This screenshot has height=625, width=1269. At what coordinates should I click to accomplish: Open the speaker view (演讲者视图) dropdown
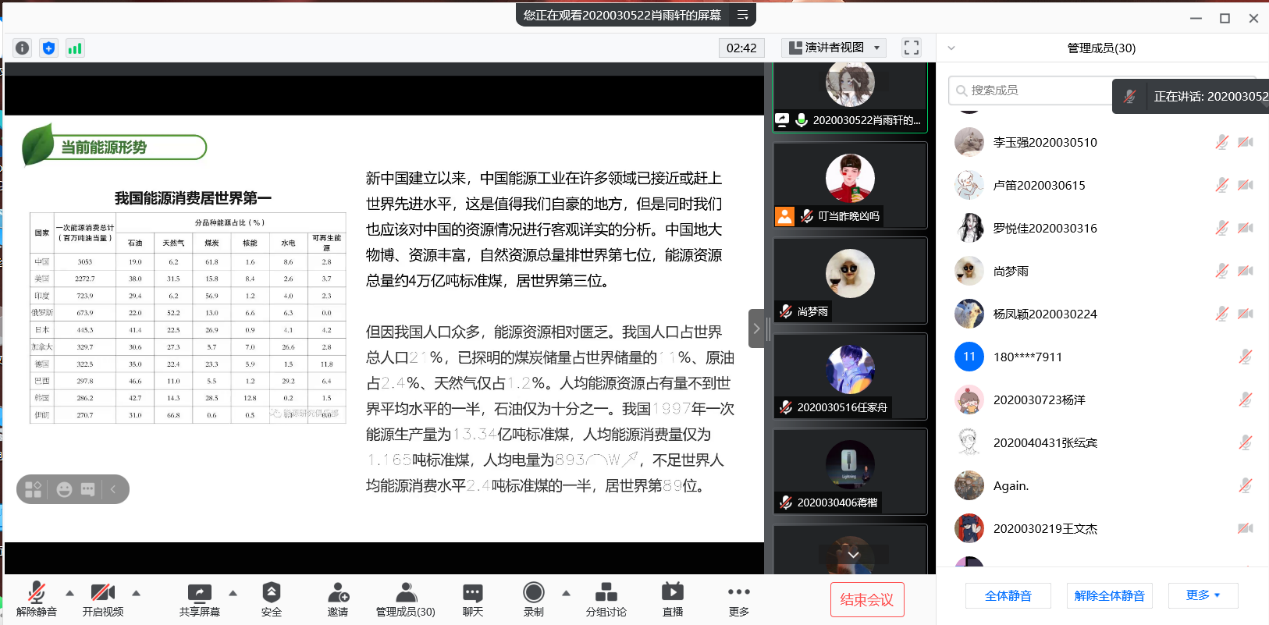tap(835, 47)
